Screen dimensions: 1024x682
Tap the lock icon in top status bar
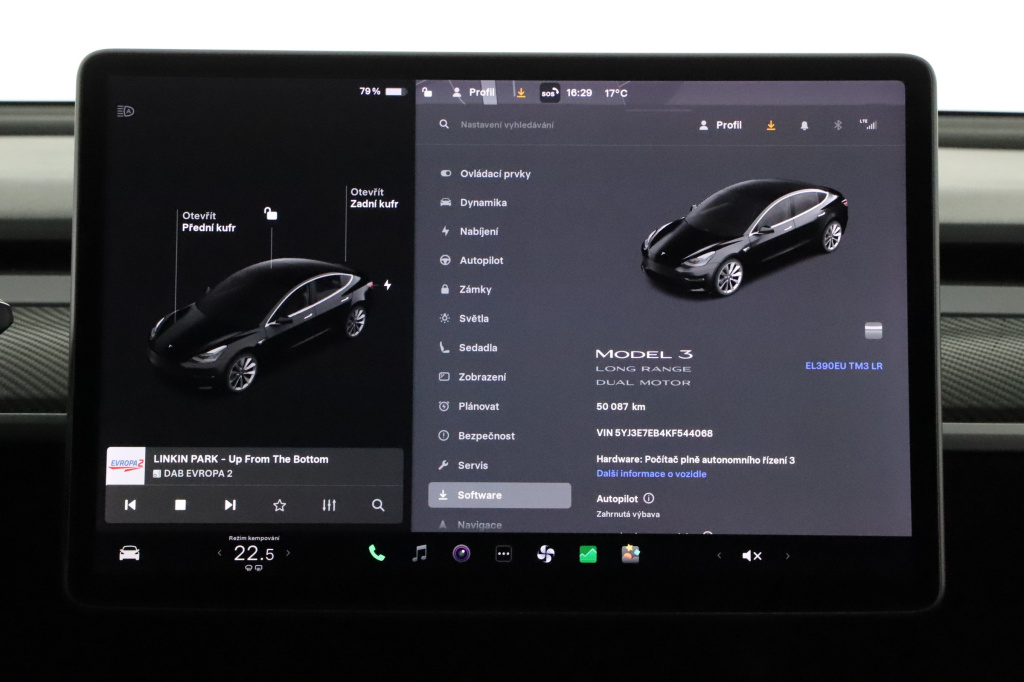point(427,92)
